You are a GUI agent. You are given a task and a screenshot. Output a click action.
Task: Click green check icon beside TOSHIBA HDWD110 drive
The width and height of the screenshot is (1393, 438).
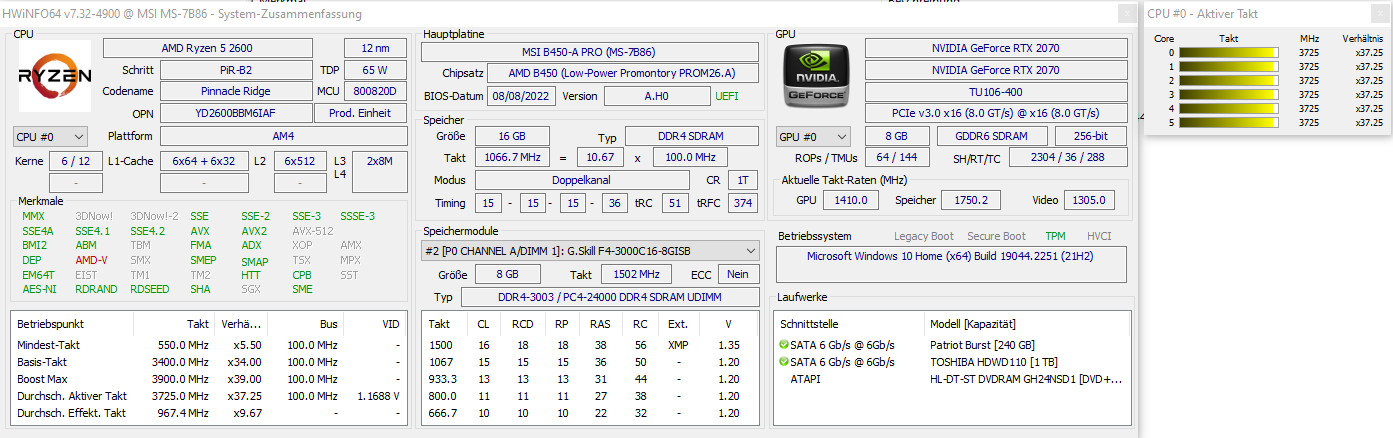click(784, 362)
